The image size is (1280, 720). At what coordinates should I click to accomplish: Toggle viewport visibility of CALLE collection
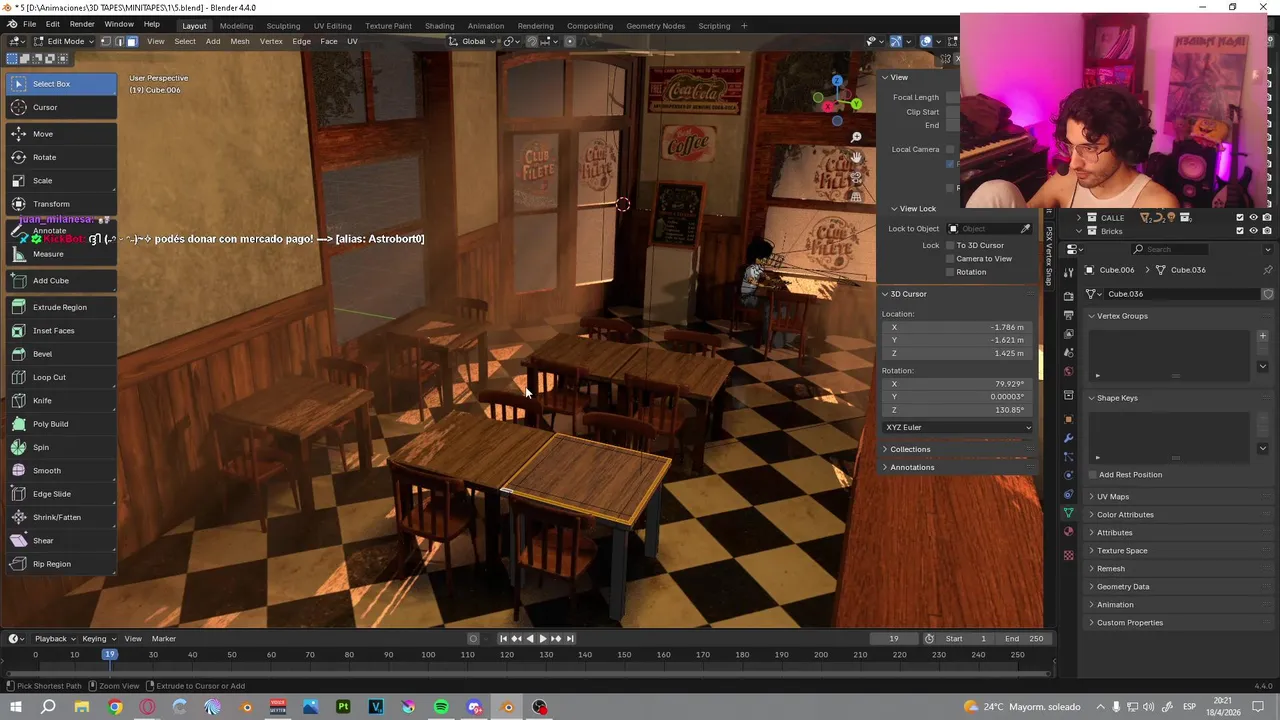pyautogui.click(x=1253, y=217)
